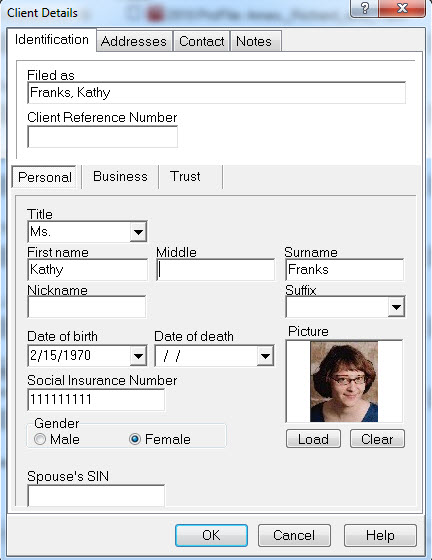This screenshot has width=432, height=560.
Task: Open the Contact tab
Action: click(x=202, y=41)
